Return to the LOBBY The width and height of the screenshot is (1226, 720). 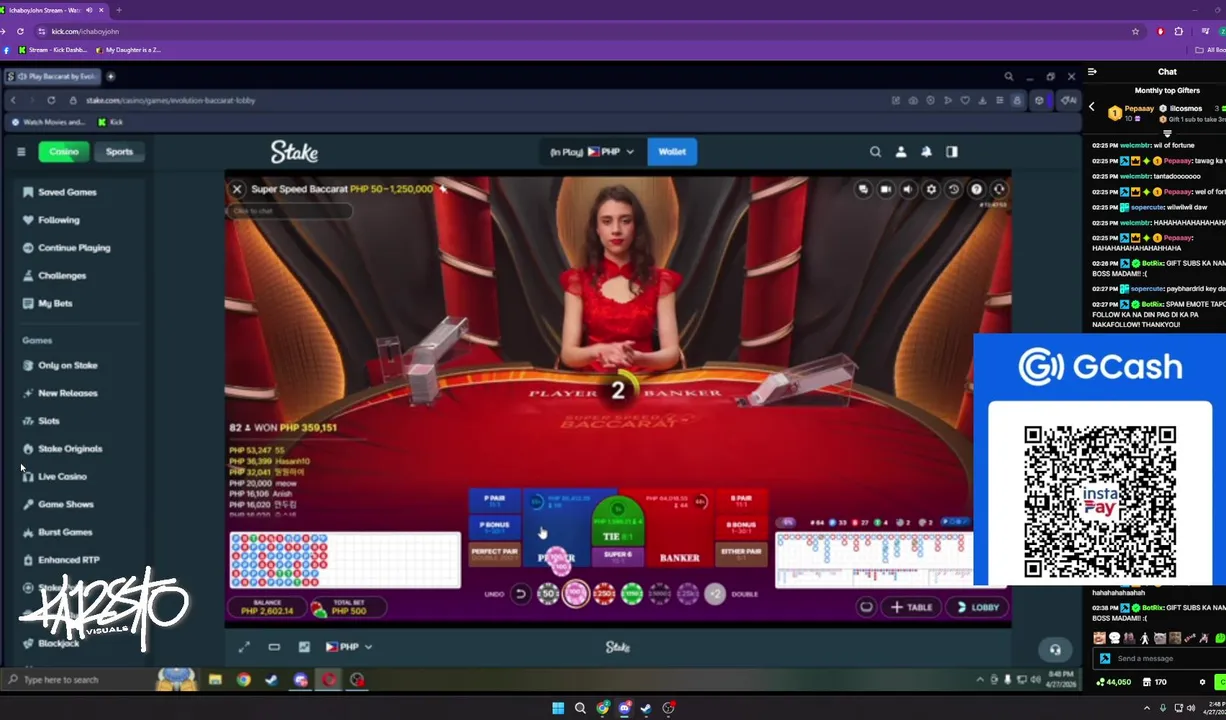977,607
